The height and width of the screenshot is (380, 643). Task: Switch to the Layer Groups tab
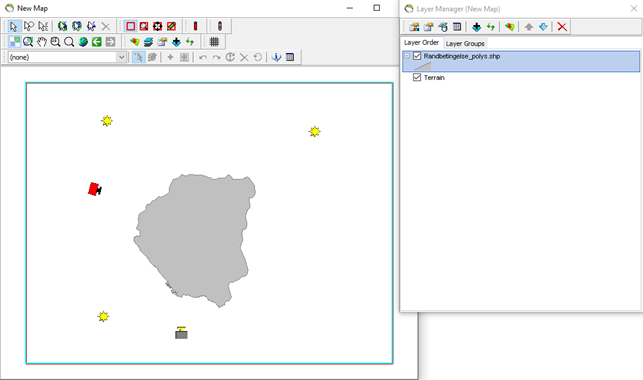465,43
